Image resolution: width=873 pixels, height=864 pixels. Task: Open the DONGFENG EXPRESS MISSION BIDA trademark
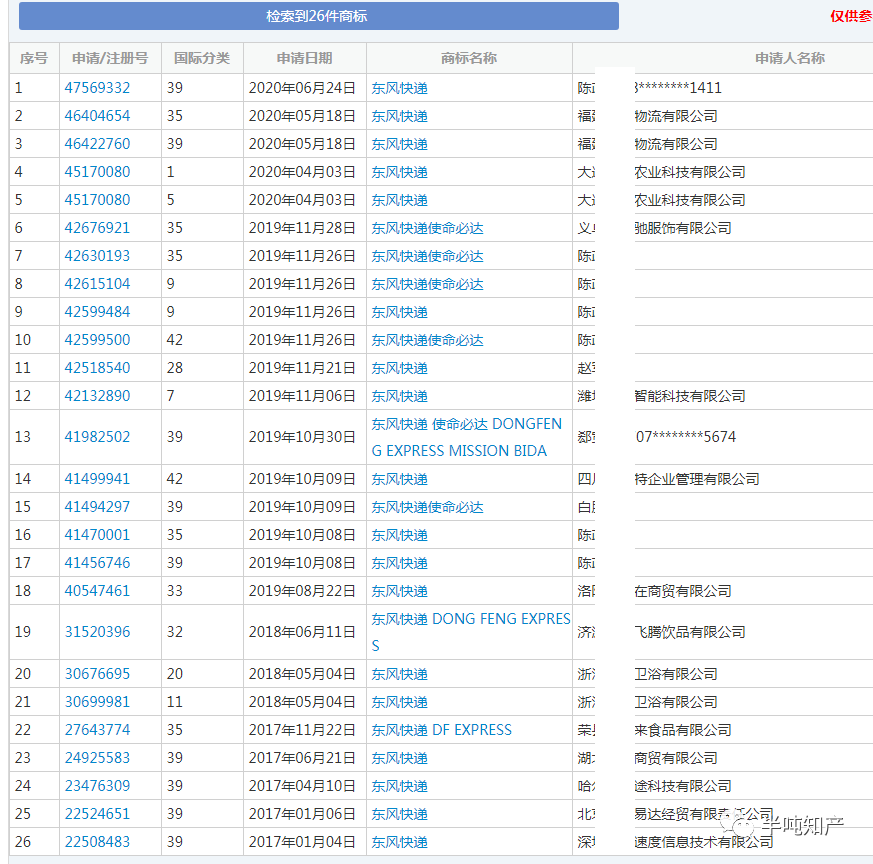tap(466, 437)
